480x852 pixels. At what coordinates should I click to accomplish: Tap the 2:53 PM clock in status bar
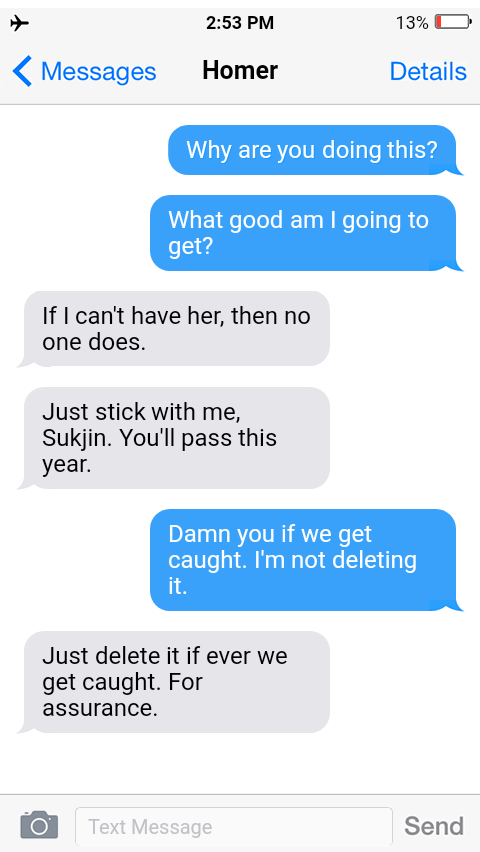click(240, 23)
